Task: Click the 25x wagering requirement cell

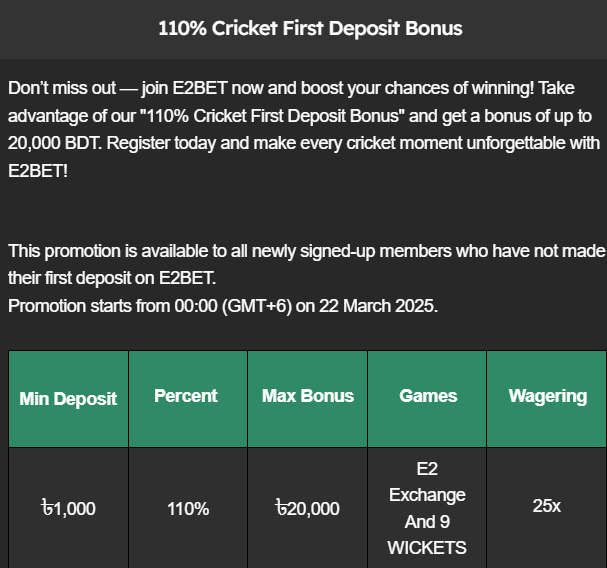Action: (x=547, y=506)
